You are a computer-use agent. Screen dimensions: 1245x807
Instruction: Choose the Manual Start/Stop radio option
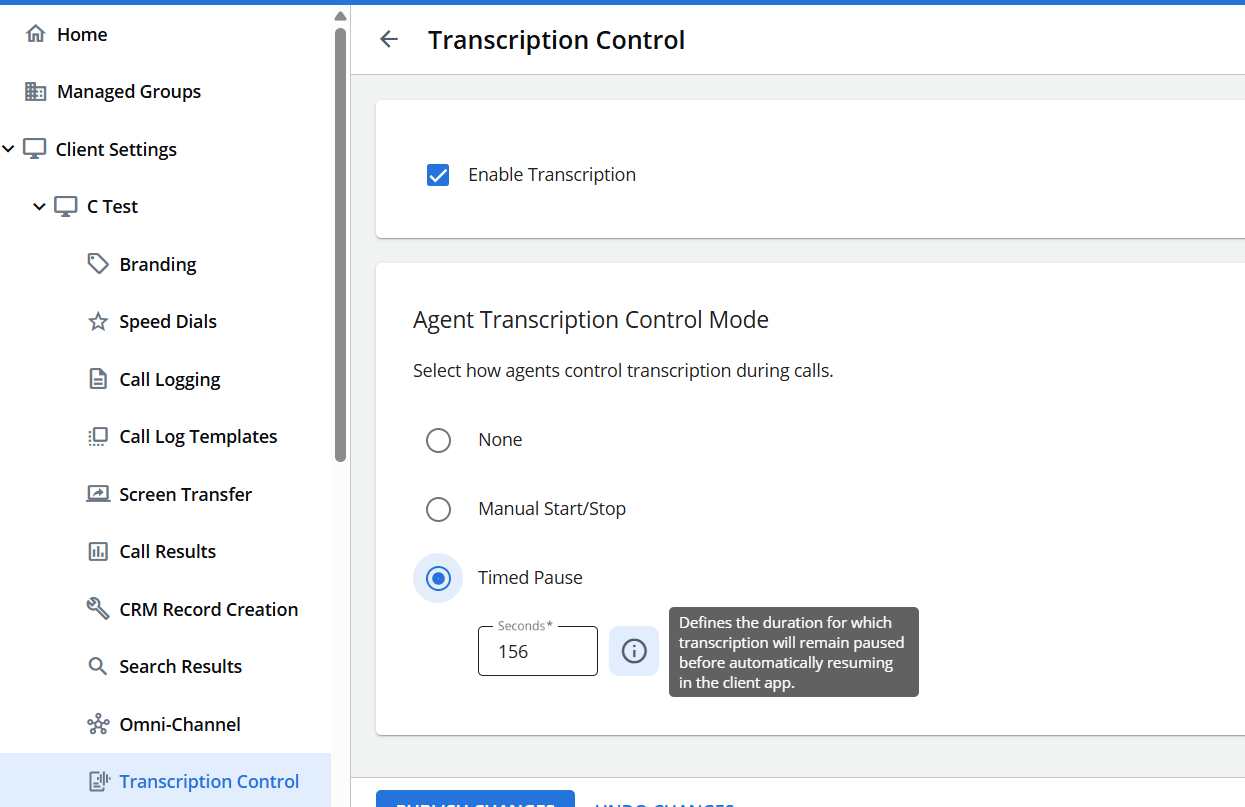(438, 509)
